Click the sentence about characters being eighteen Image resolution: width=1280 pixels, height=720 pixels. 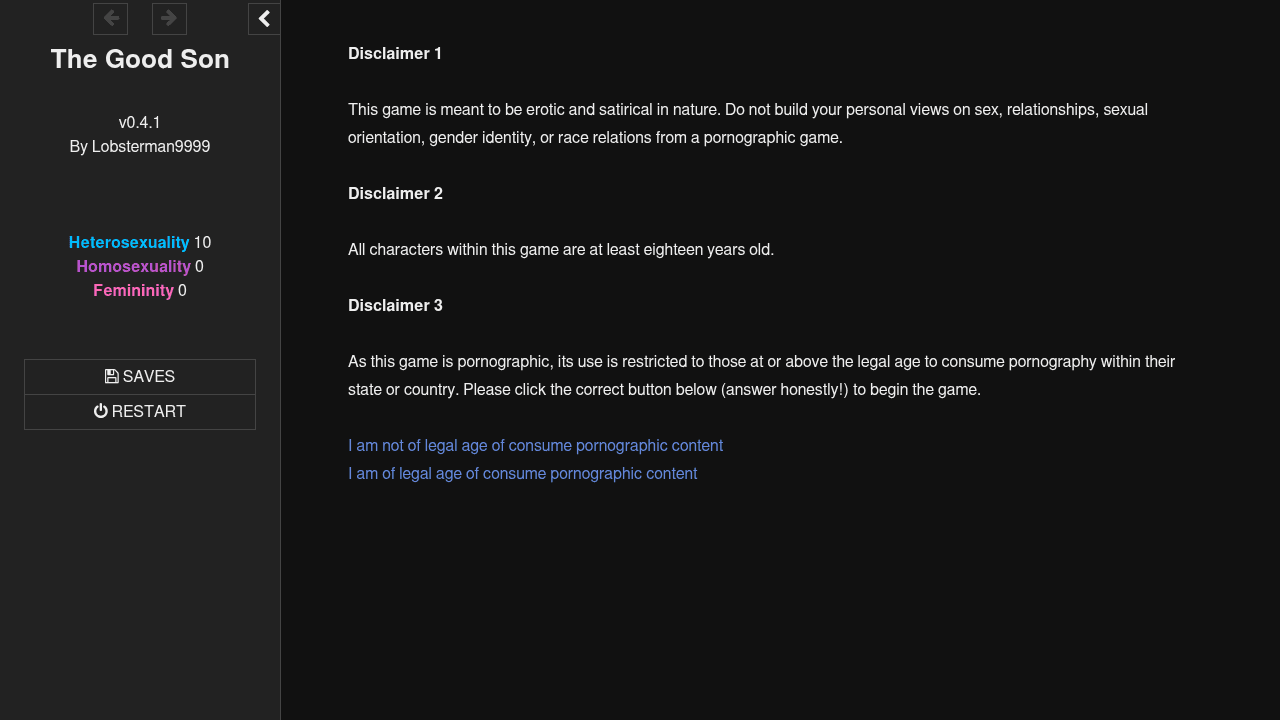click(561, 250)
